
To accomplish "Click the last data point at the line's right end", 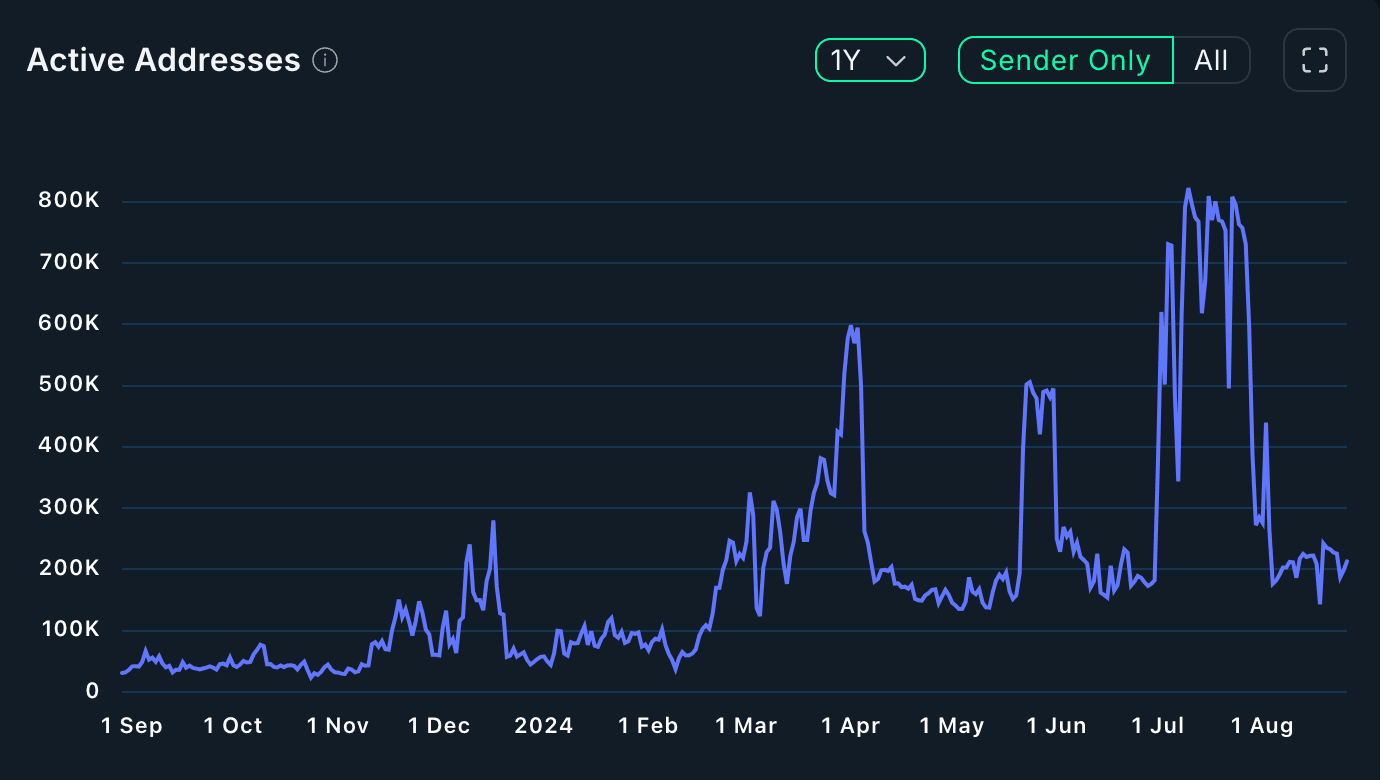I will click(1347, 561).
